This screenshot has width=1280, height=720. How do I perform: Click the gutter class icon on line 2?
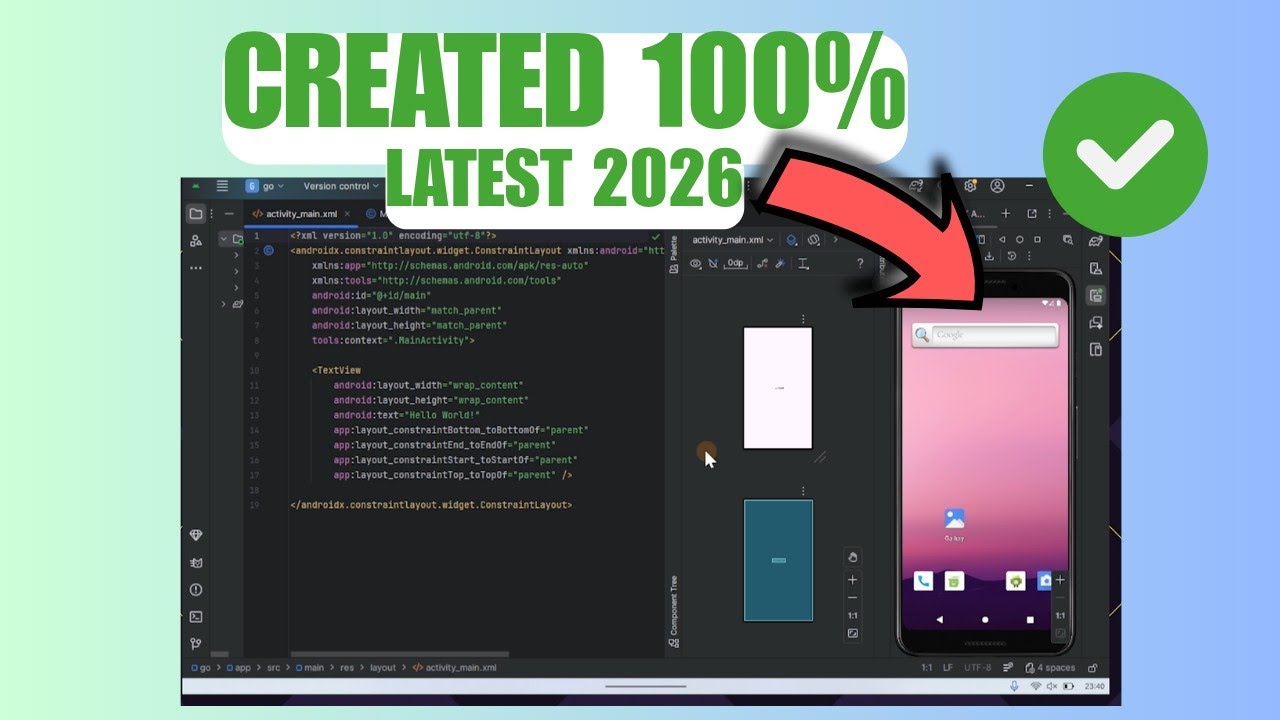click(269, 250)
